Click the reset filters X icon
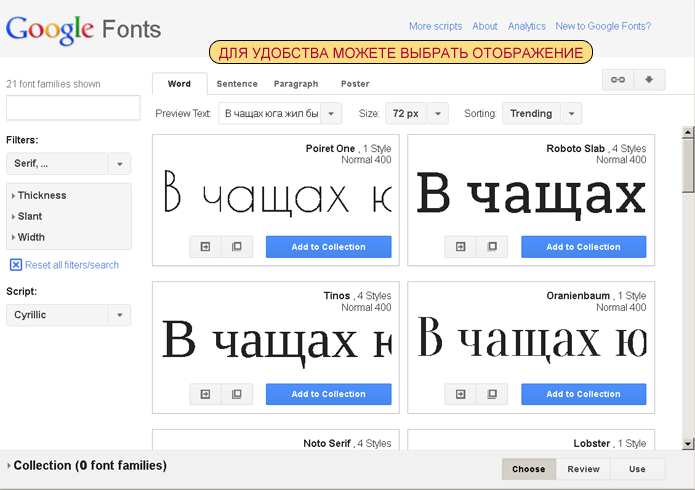 [16, 265]
